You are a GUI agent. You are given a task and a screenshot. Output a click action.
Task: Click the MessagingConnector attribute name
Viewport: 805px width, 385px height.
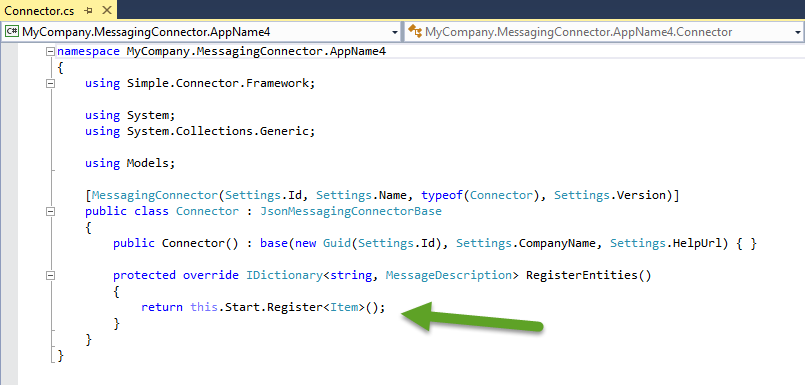click(x=155, y=195)
